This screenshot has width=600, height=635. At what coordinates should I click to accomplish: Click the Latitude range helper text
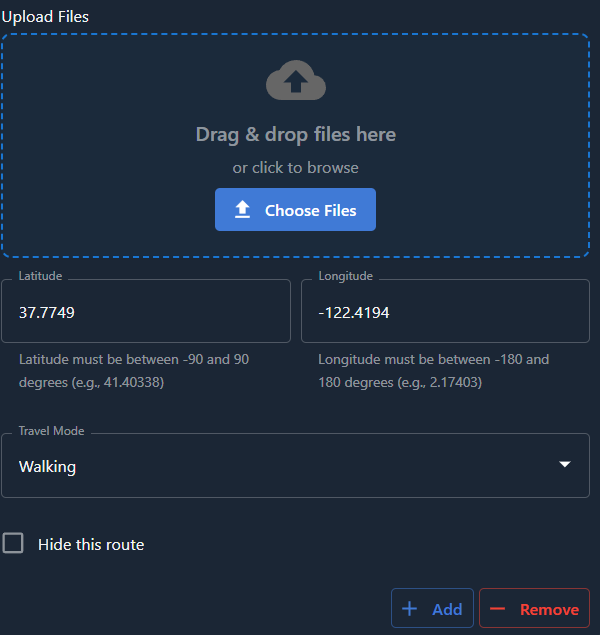tap(134, 370)
